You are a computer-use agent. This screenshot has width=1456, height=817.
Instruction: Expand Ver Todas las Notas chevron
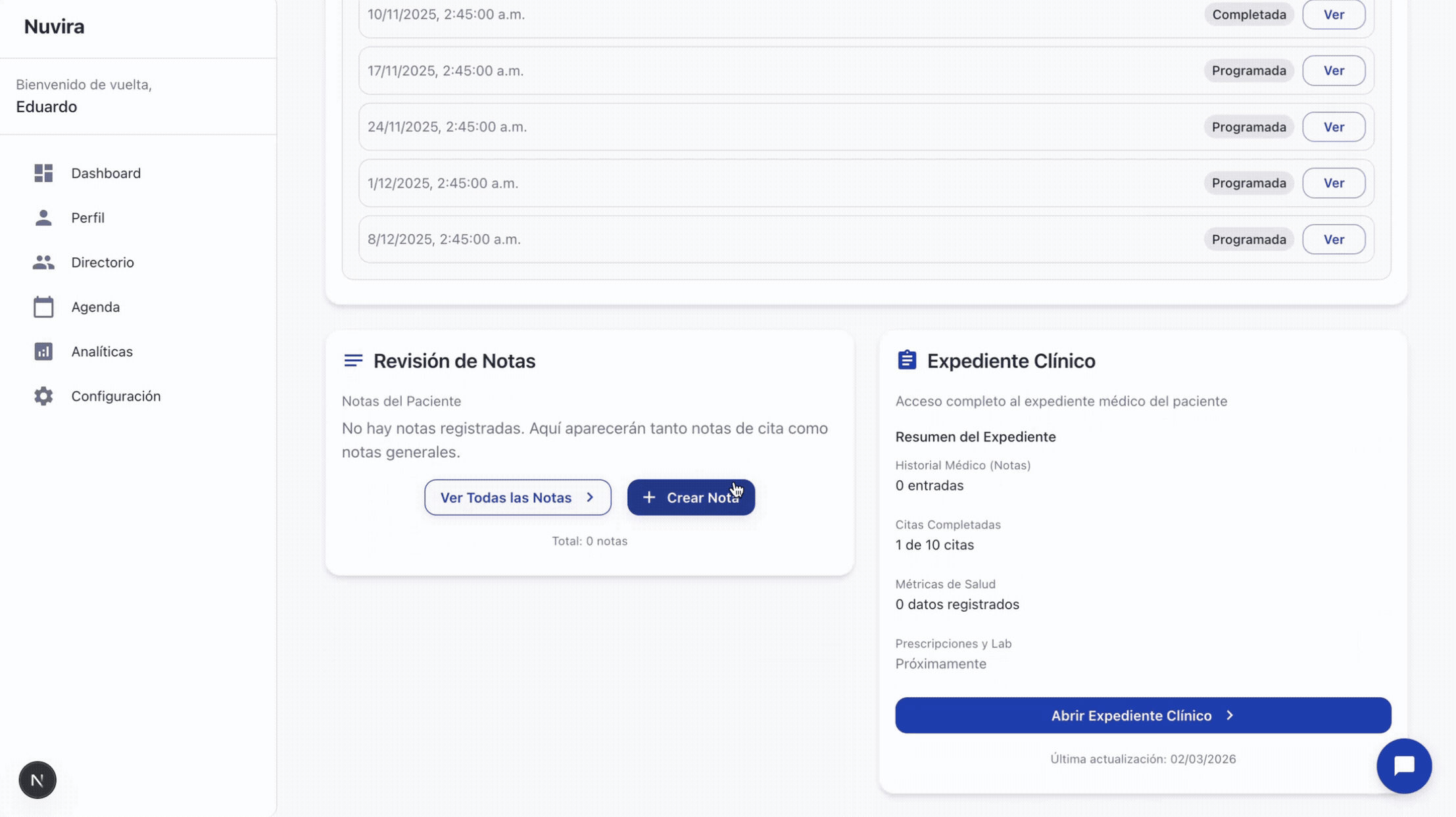point(590,497)
